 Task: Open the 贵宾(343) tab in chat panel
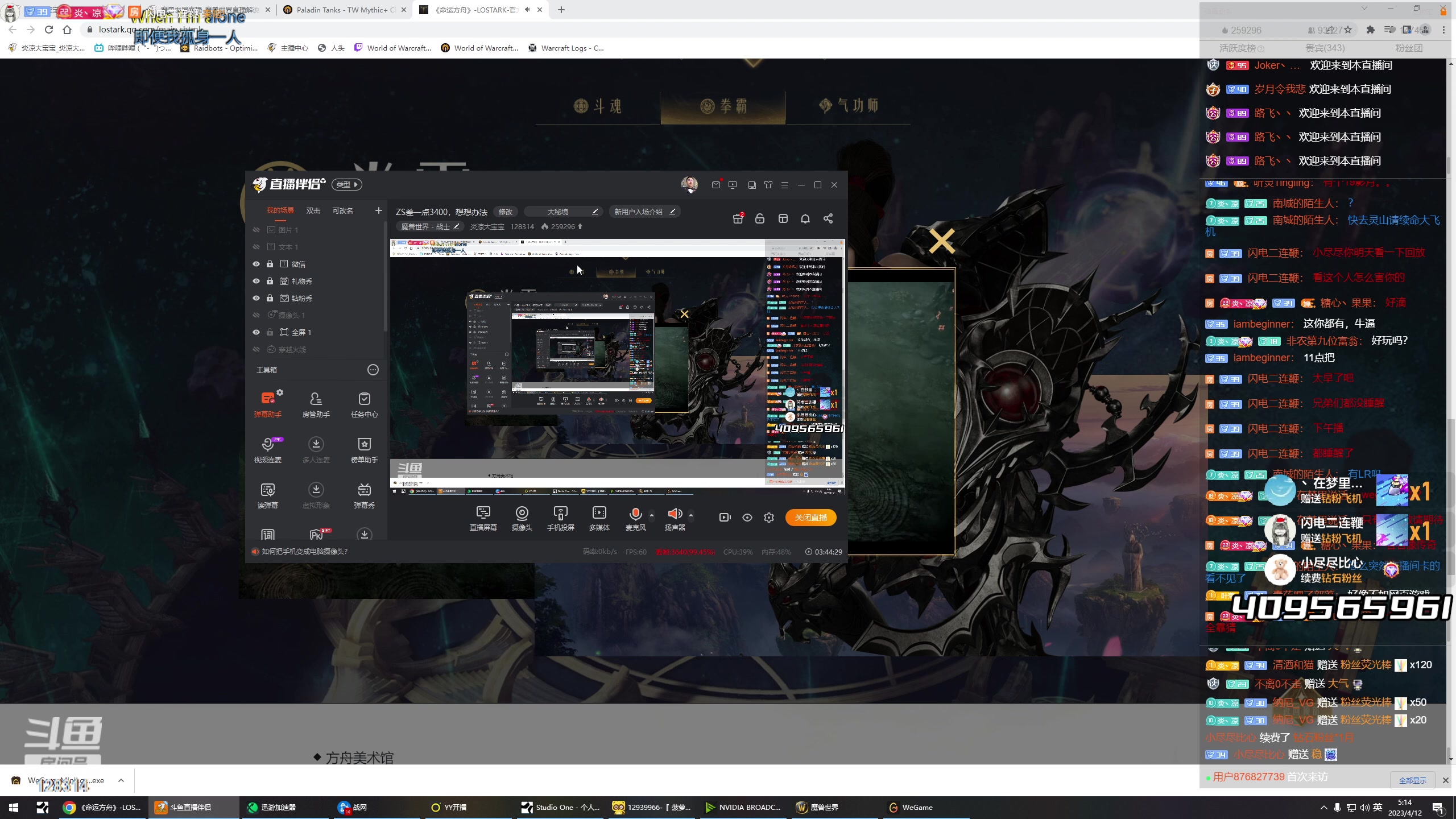[x=1325, y=48]
